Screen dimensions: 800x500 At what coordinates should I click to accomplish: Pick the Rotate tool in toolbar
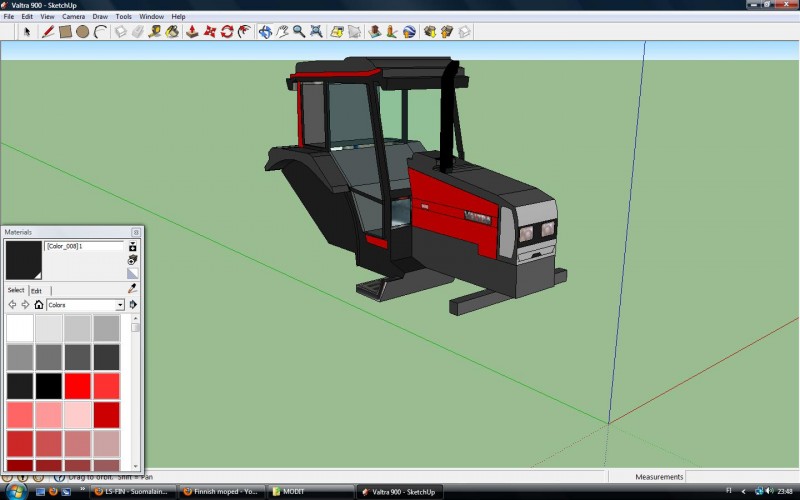click(227, 32)
